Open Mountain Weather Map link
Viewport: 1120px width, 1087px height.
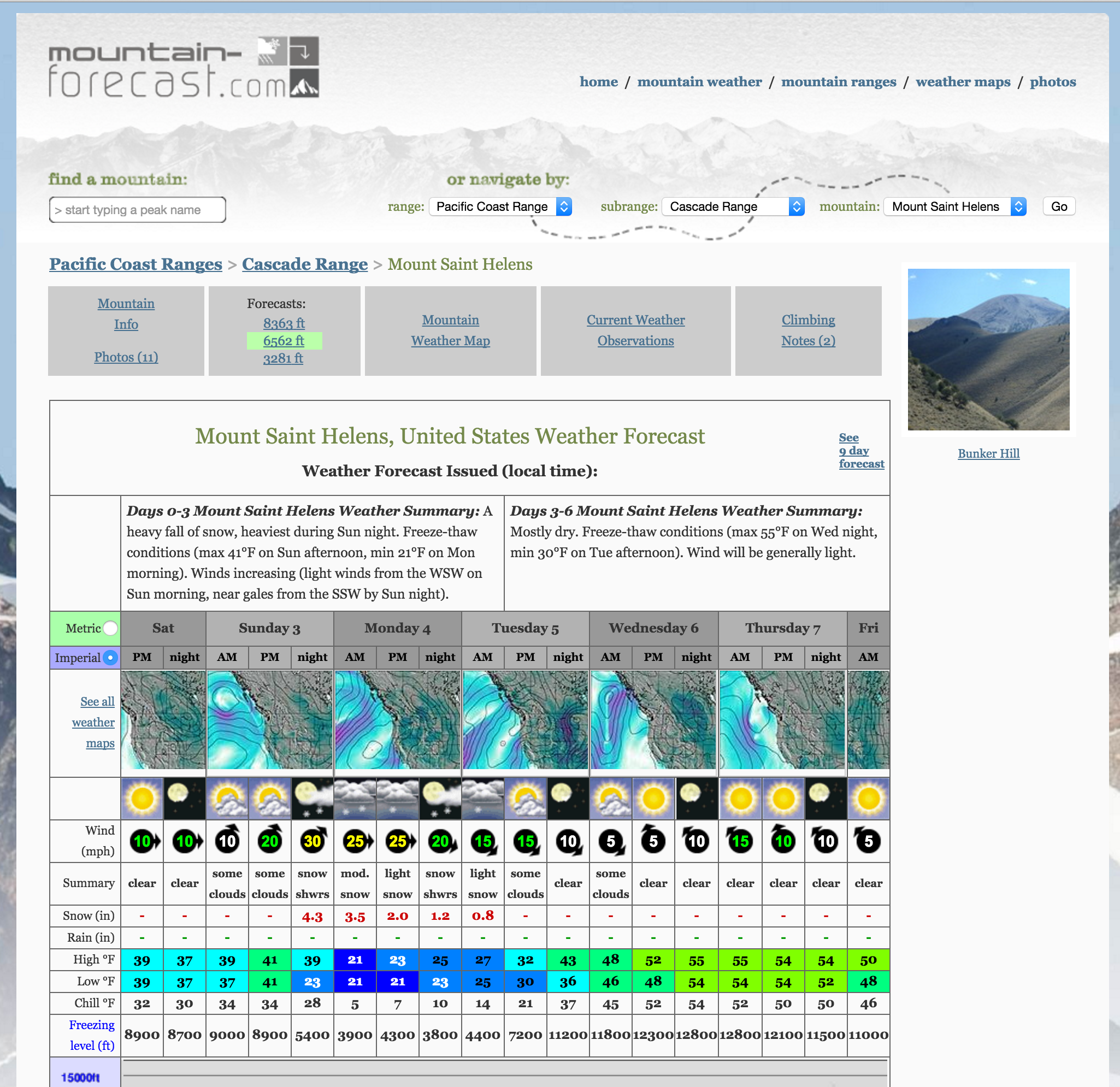coord(450,330)
